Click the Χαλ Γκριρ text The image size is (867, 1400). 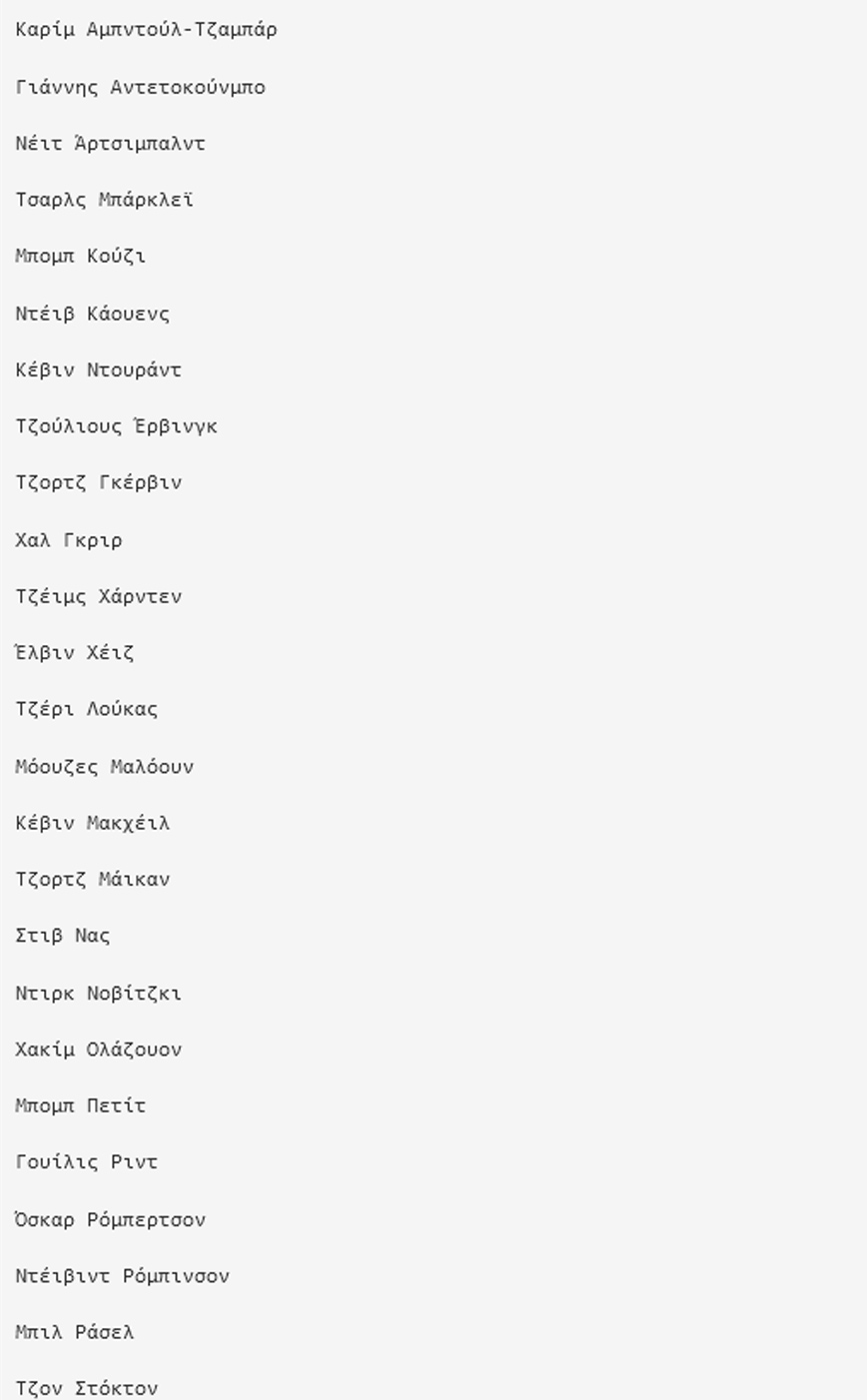click(x=68, y=540)
